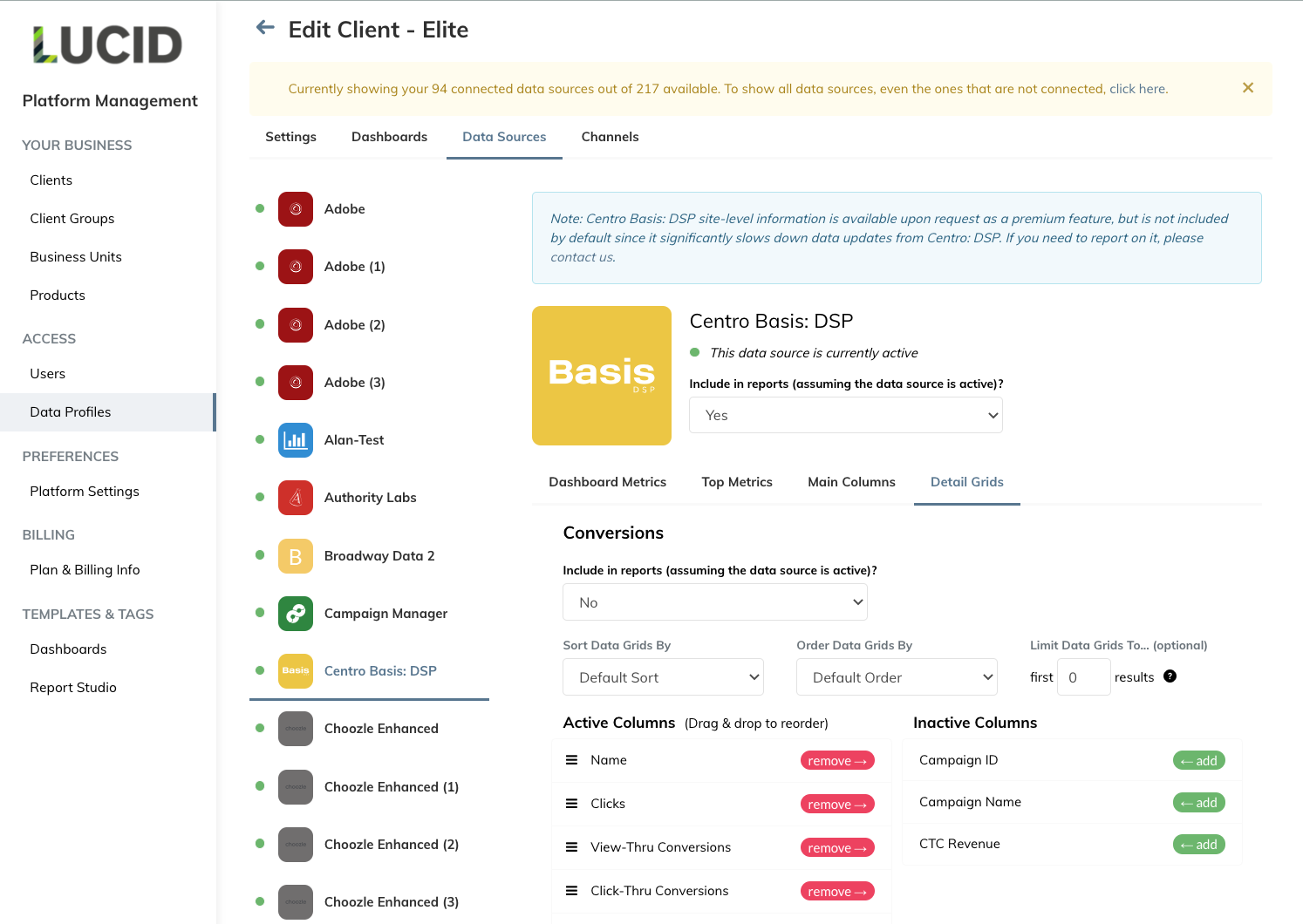The height and width of the screenshot is (924, 1303).
Task: Select the Adobe (3) icon
Action: tap(296, 383)
